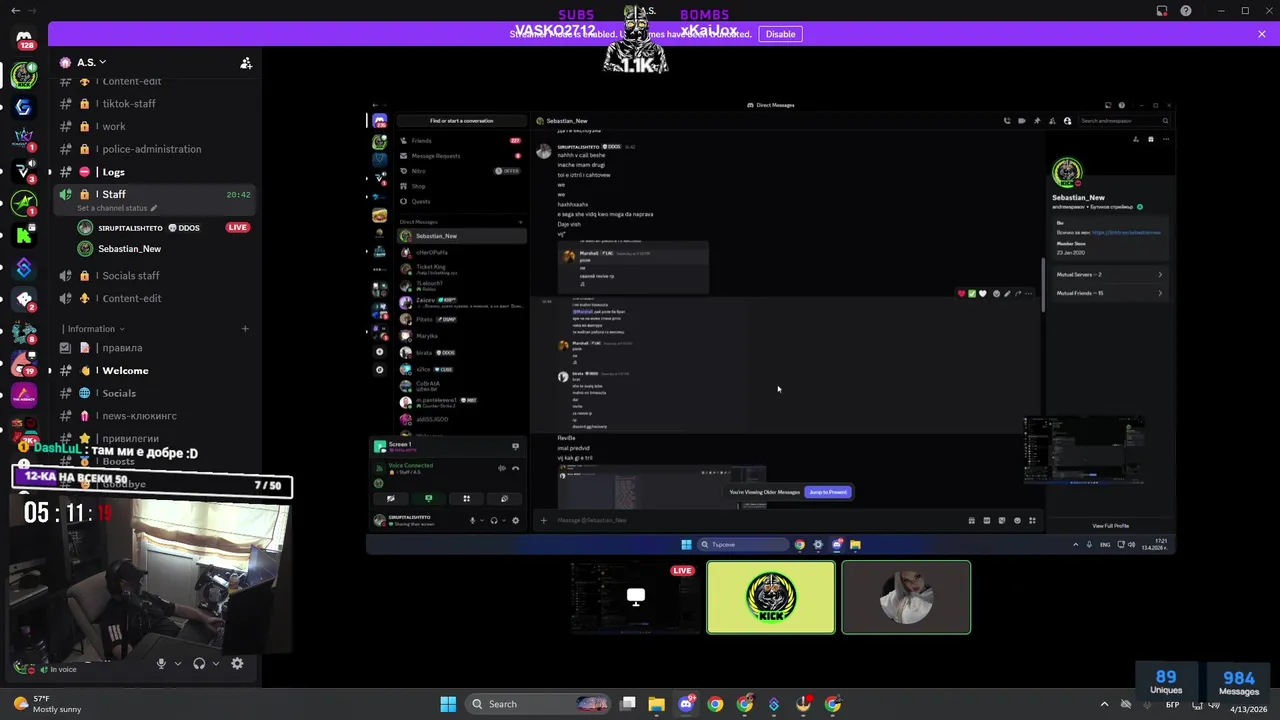Switch keyboard language БГР indicator
Image resolution: width=1280 pixels, height=720 pixels.
[1173, 704]
